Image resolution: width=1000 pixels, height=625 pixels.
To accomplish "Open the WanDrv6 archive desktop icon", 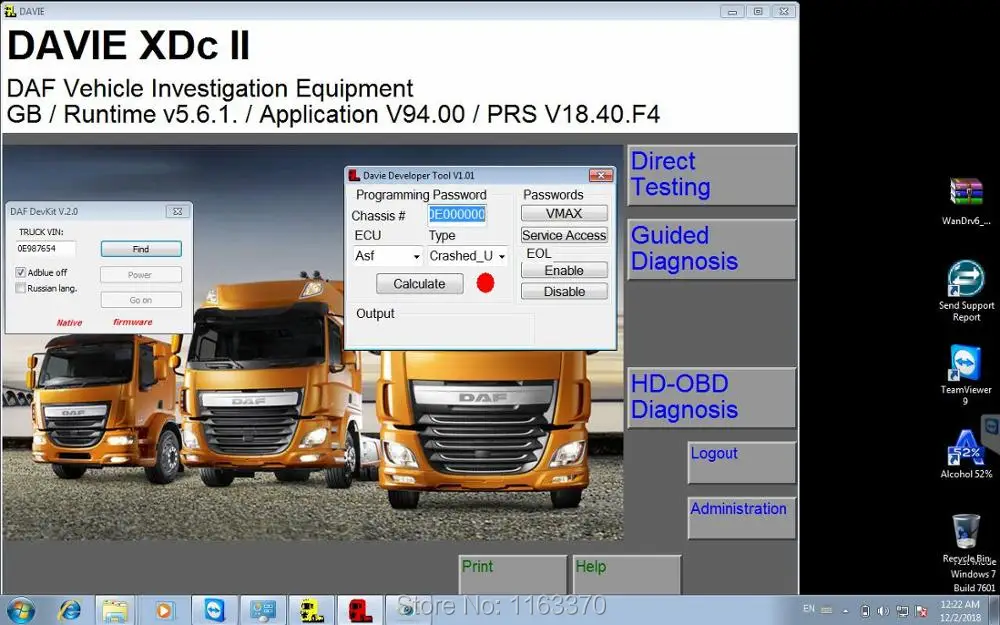I will pyautogui.click(x=966, y=202).
